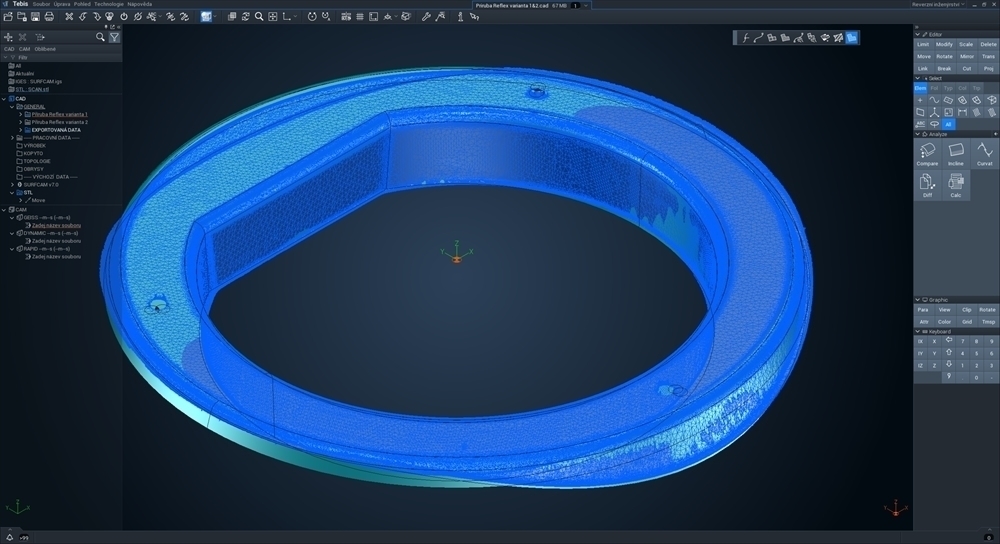
Task: Open the Compare analysis tool
Action: [x=927, y=154]
